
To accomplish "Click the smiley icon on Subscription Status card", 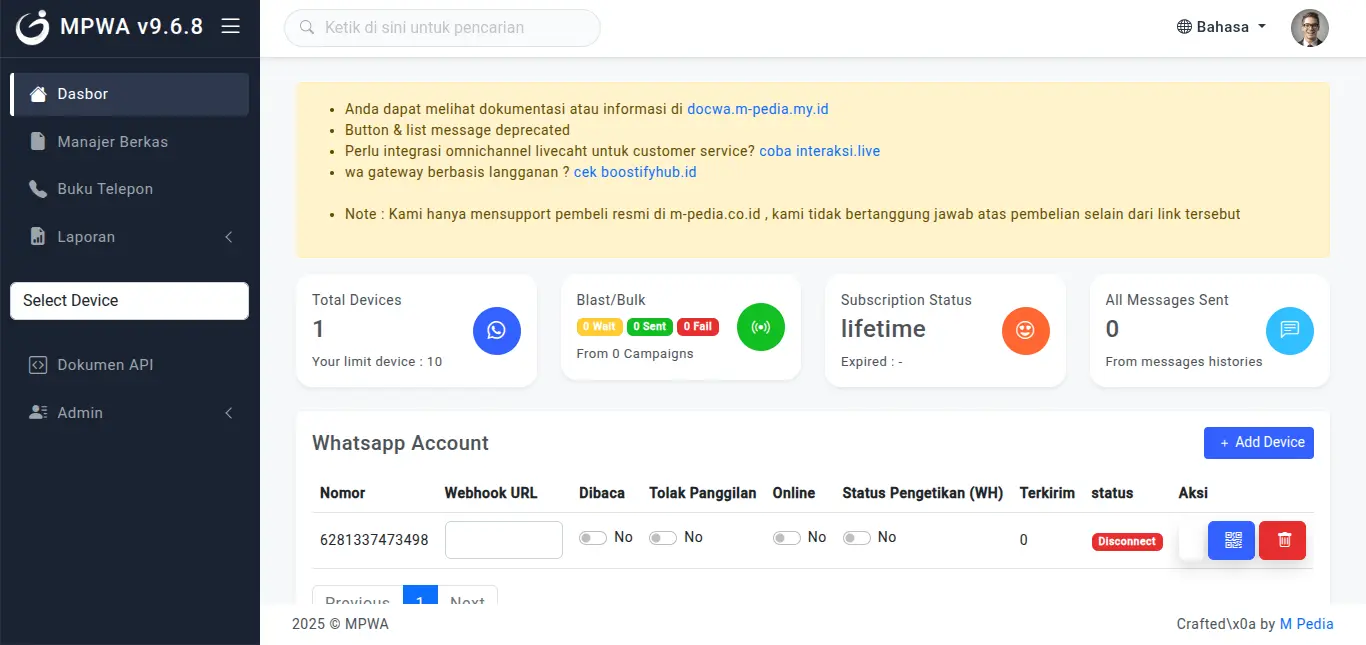I will (1026, 331).
